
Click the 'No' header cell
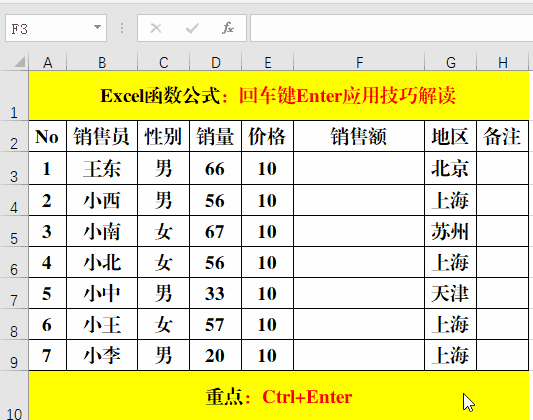click(48, 136)
